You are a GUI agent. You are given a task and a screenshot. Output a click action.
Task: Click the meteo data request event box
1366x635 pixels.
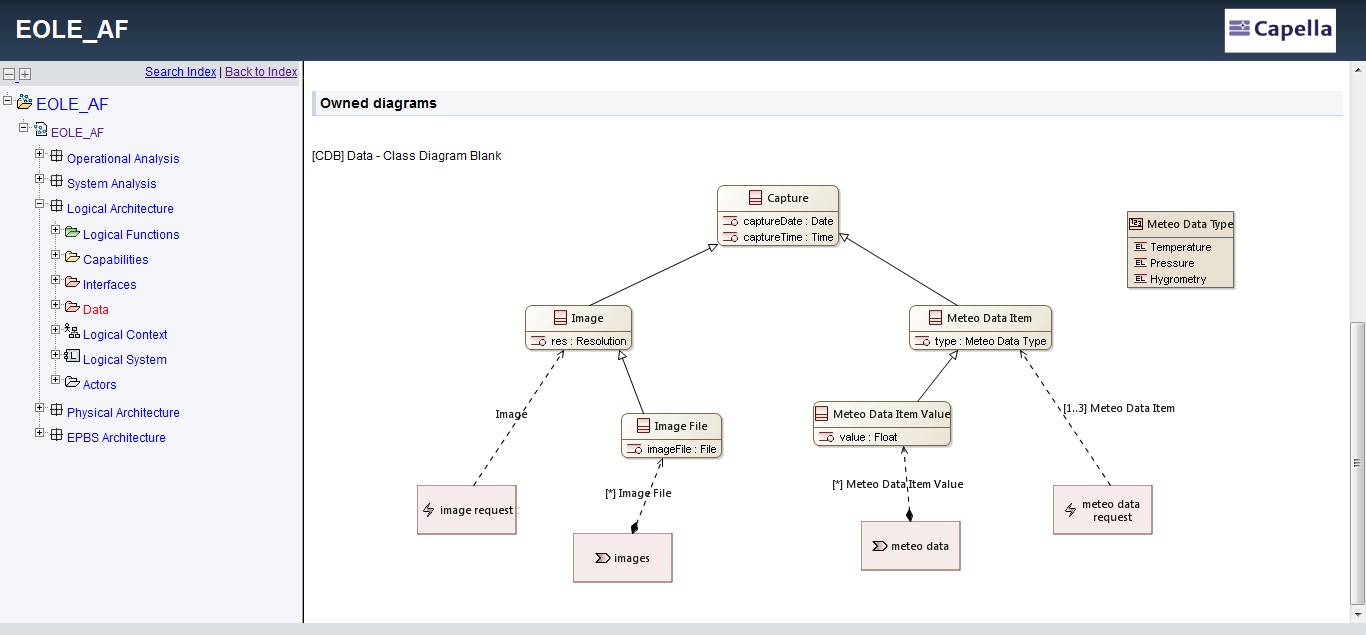click(x=1103, y=510)
